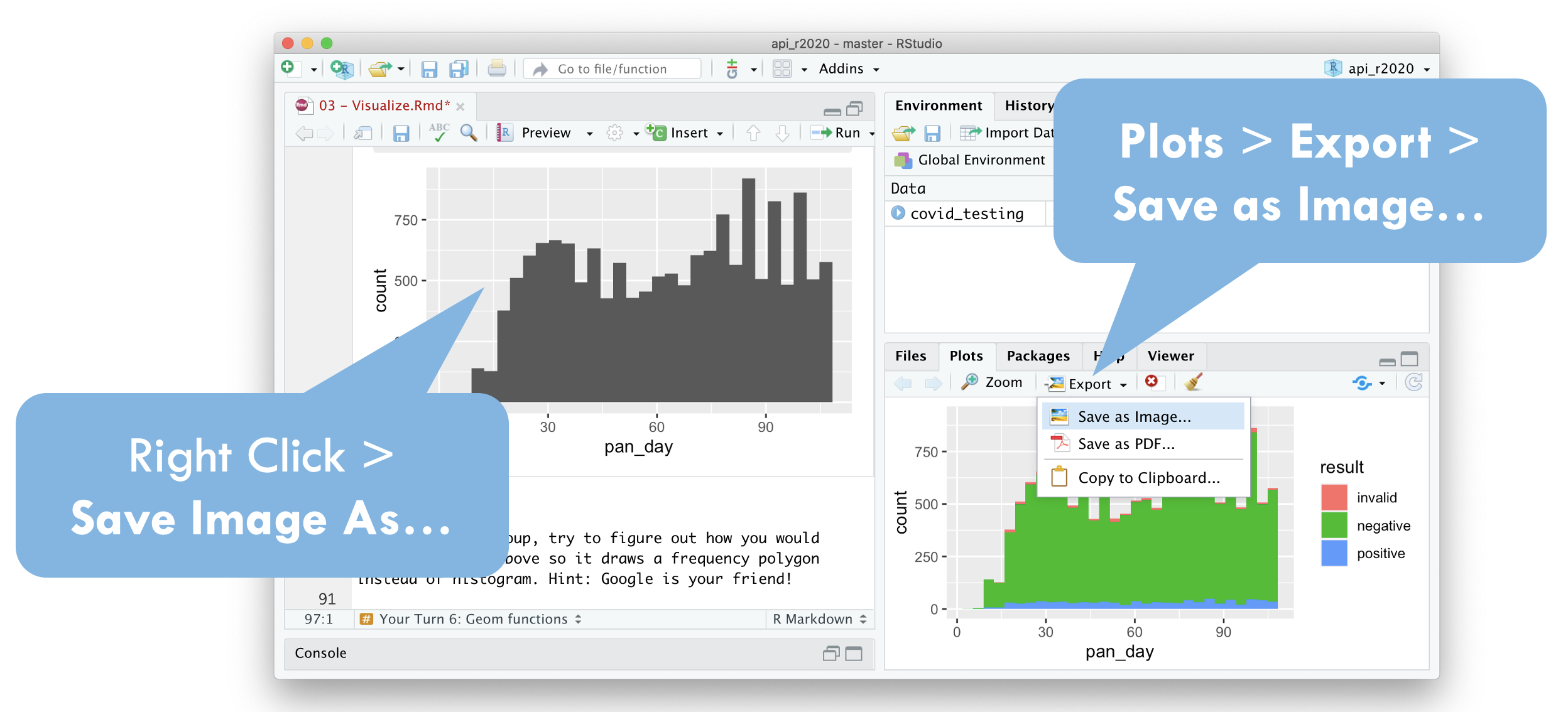Viewport: 1568px width, 712px height.
Task: Click the spell check ABC icon
Action: pyautogui.click(x=438, y=132)
